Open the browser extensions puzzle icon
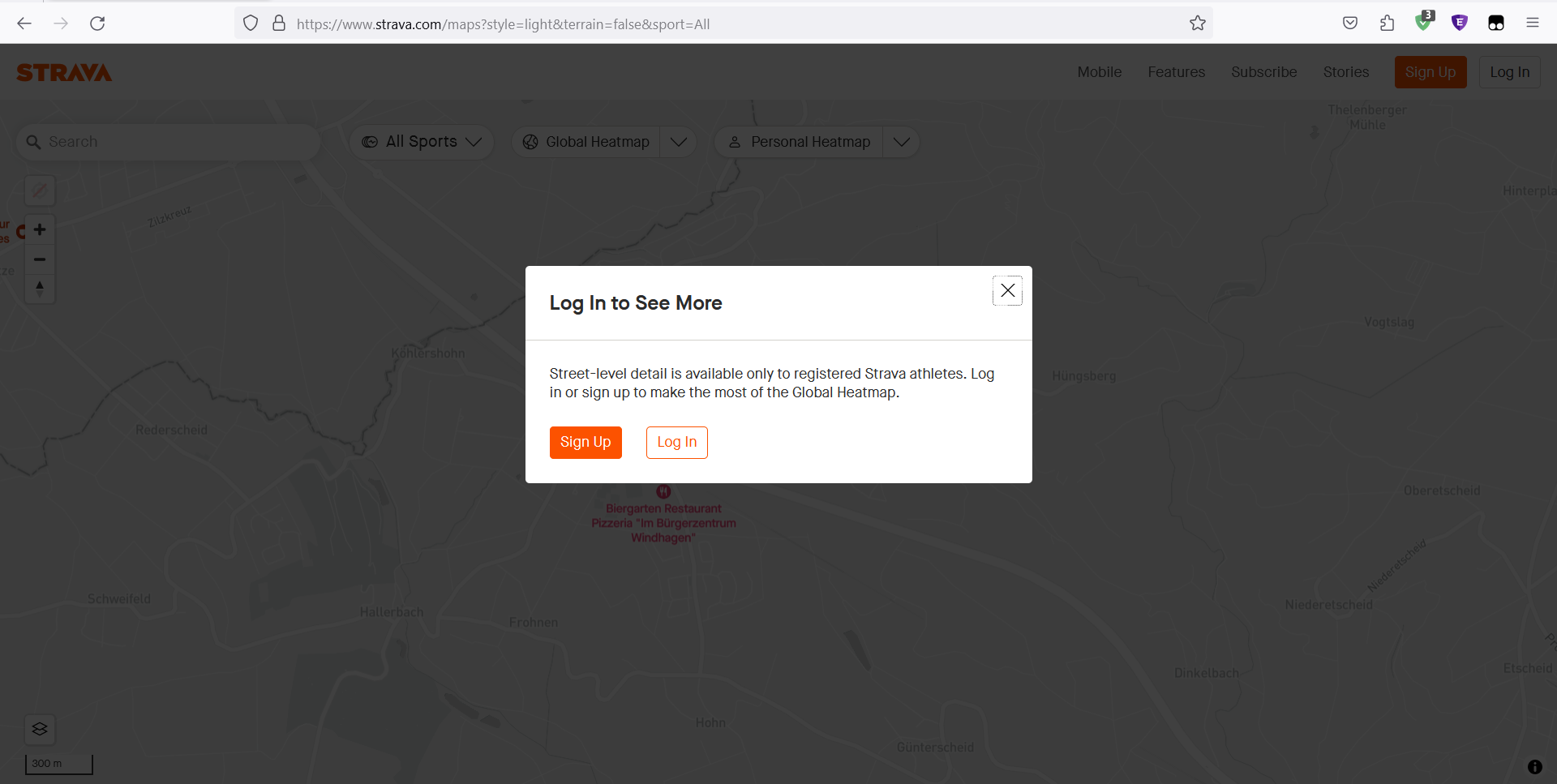The width and height of the screenshot is (1557, 784). (x=1387, y=24)
